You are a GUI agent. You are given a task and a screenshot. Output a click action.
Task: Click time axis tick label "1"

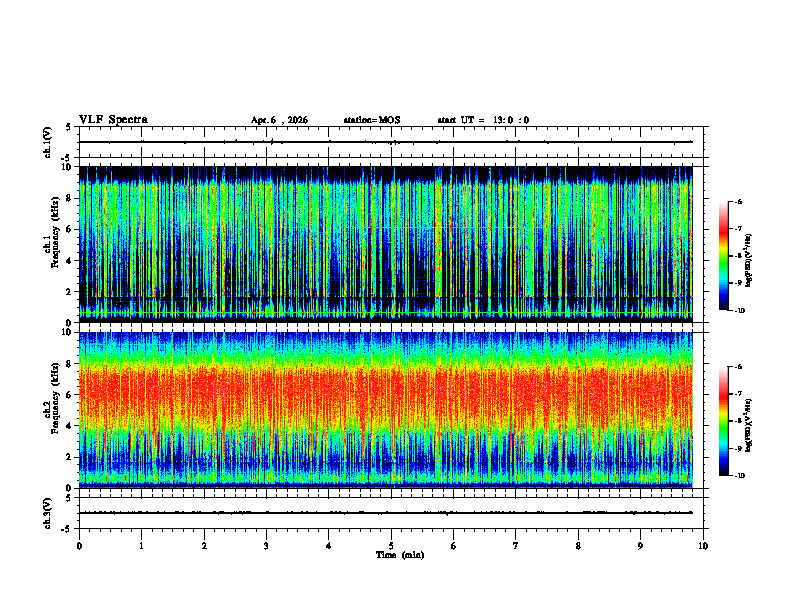[x=141, y=546]
